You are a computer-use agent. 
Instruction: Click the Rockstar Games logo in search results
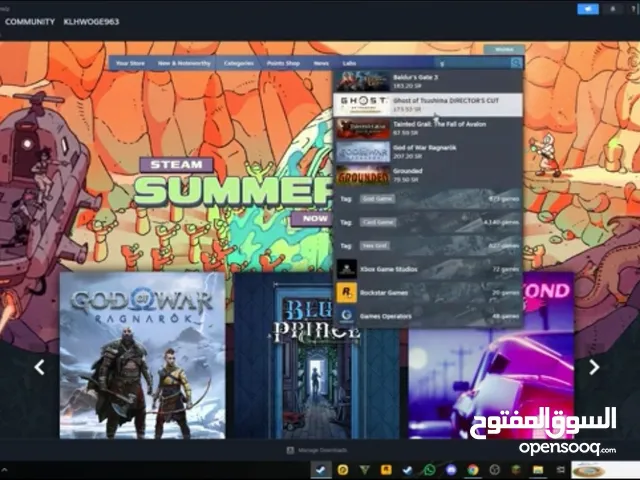[x=347, y=292]
